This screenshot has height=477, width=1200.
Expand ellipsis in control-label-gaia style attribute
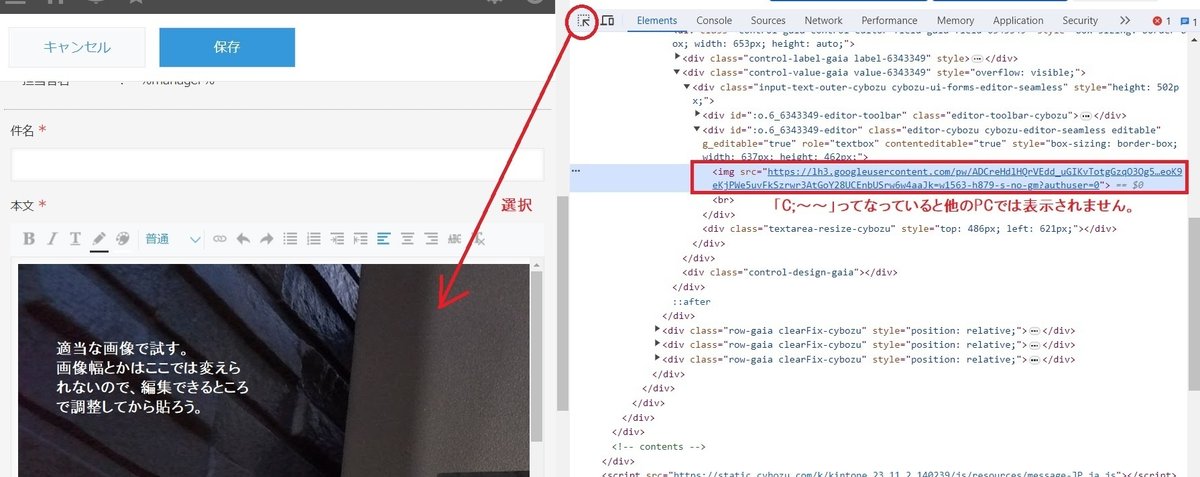(977, 58)
